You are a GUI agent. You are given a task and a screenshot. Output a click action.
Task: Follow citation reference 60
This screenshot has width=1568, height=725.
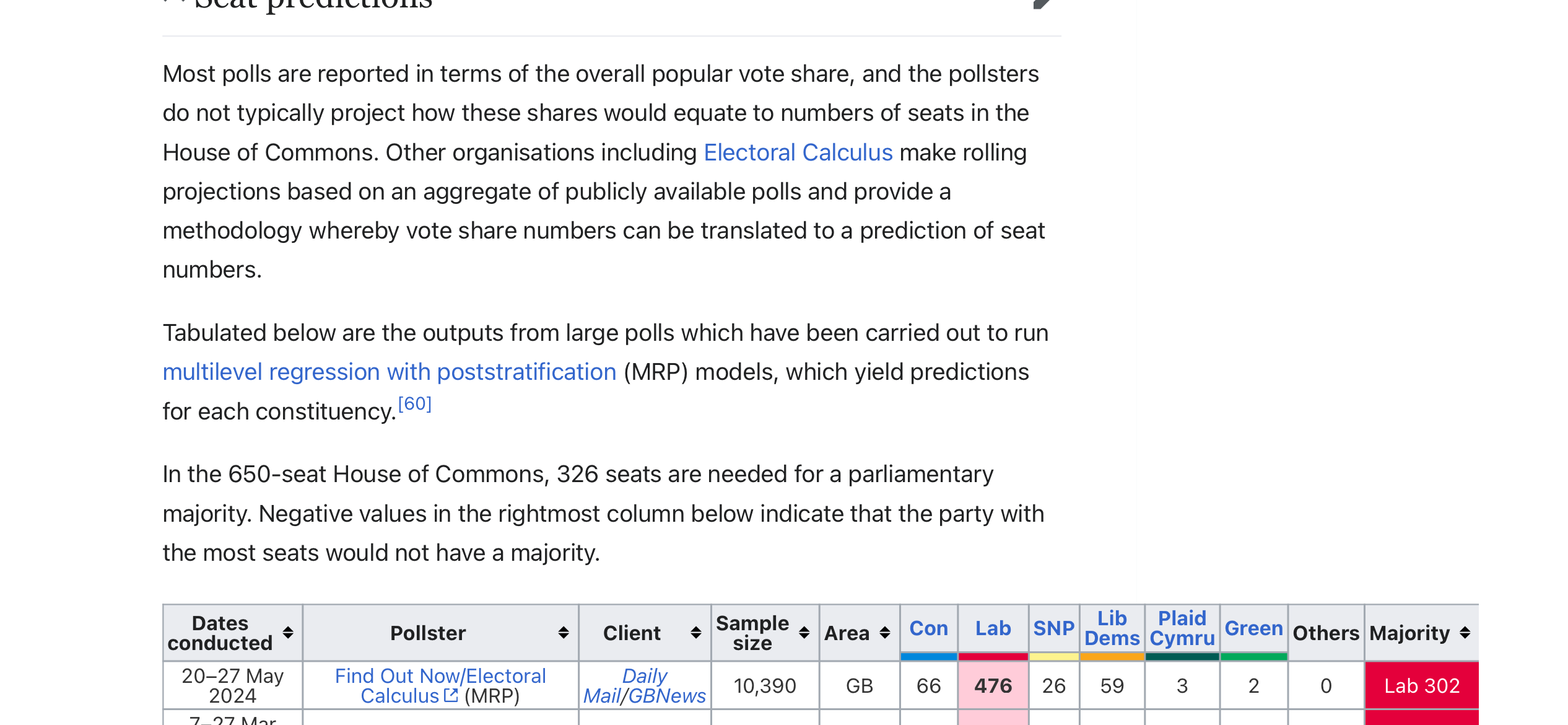click(415, 404)
